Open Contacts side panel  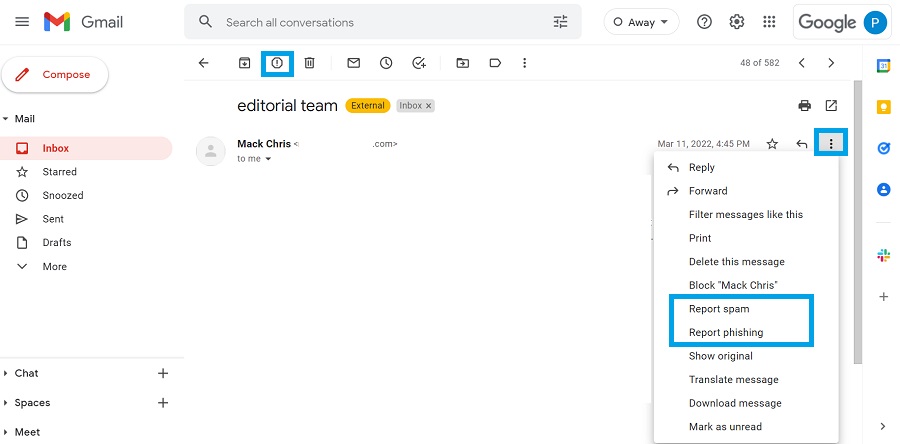pos(883,189)
